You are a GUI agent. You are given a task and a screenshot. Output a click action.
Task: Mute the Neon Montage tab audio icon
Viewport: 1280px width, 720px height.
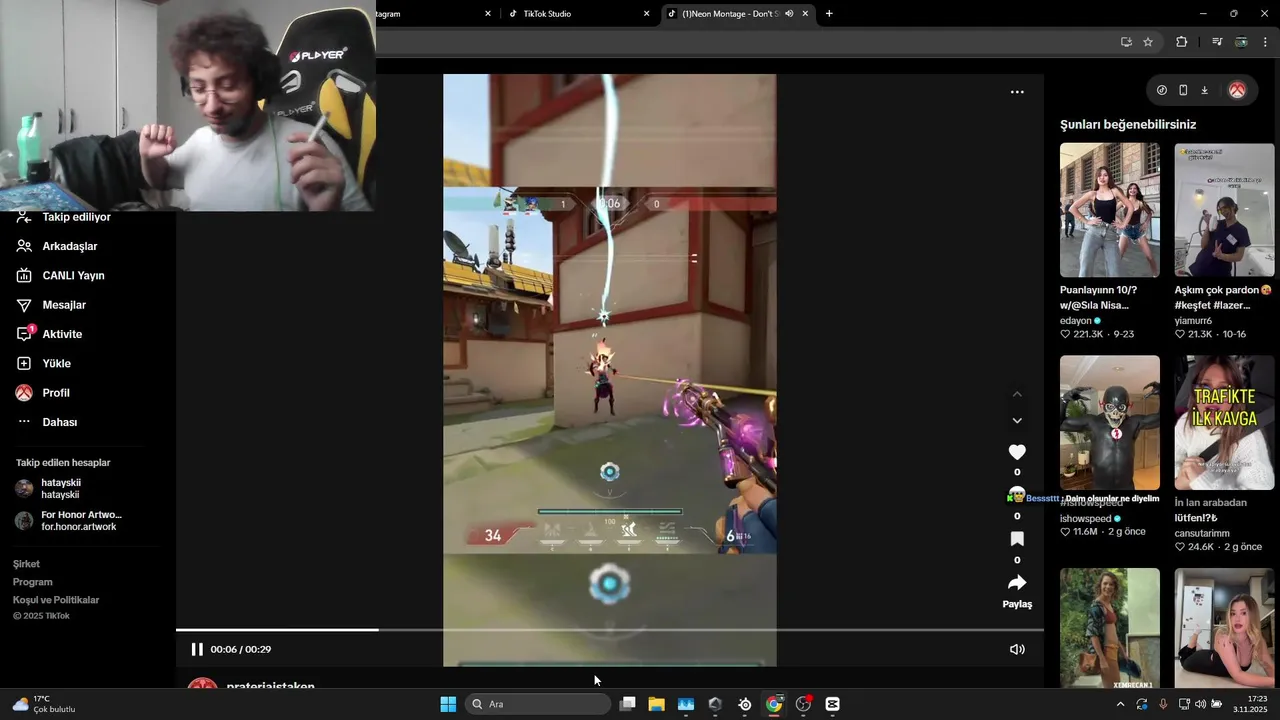point(789,14)
